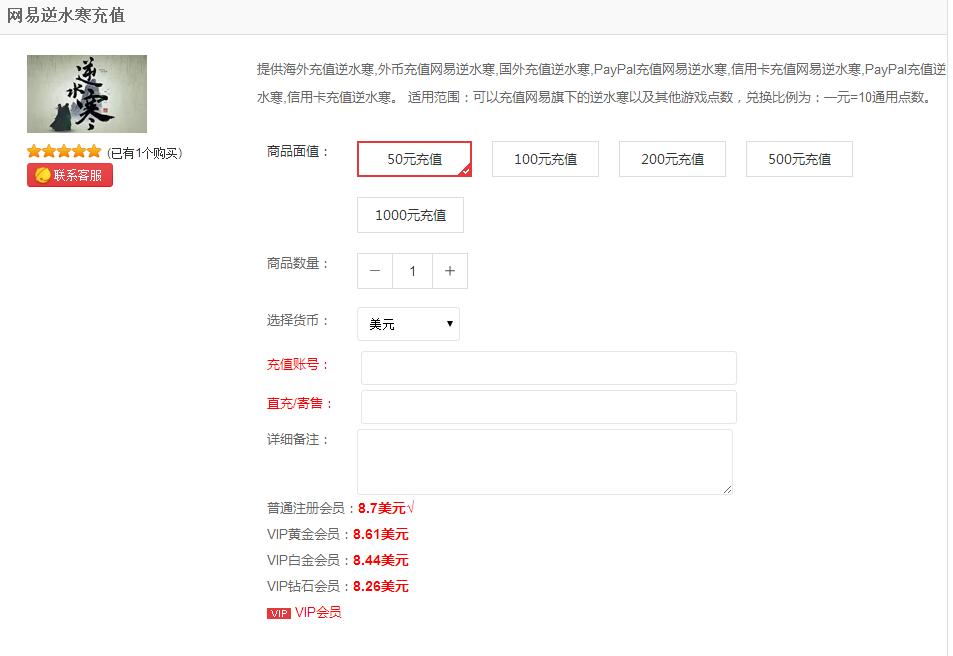
Task: Select the 50元充值 denomination option
Action: click(x=414, y=159)
